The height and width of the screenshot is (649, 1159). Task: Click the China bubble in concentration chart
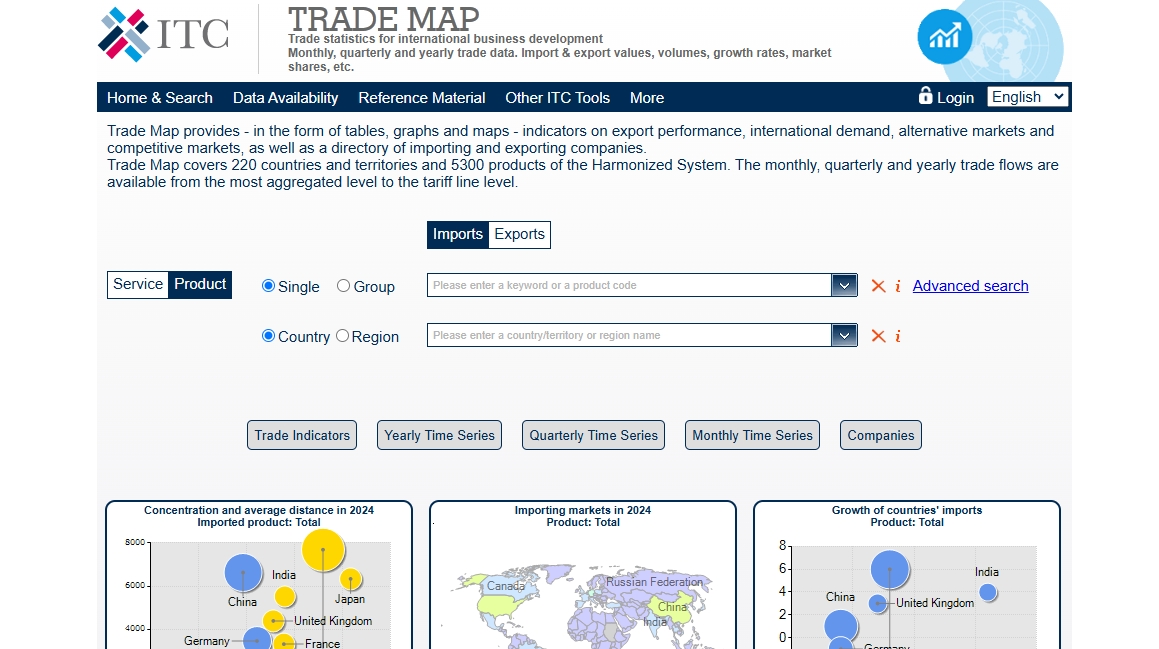[x=243, y=572]
